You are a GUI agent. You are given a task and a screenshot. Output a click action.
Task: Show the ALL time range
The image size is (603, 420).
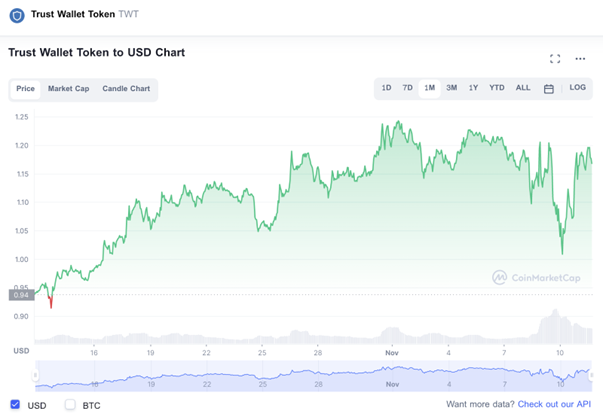coord(523,89)
